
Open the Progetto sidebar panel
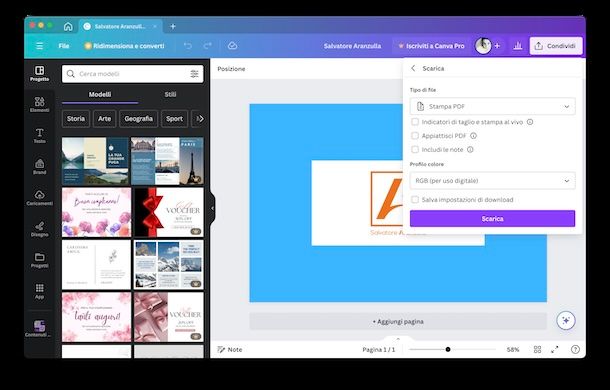point(39,73)
